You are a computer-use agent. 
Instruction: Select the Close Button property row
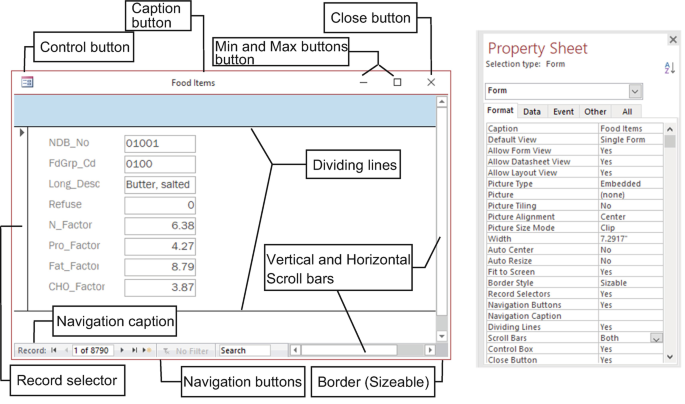(x=574, y=360)
